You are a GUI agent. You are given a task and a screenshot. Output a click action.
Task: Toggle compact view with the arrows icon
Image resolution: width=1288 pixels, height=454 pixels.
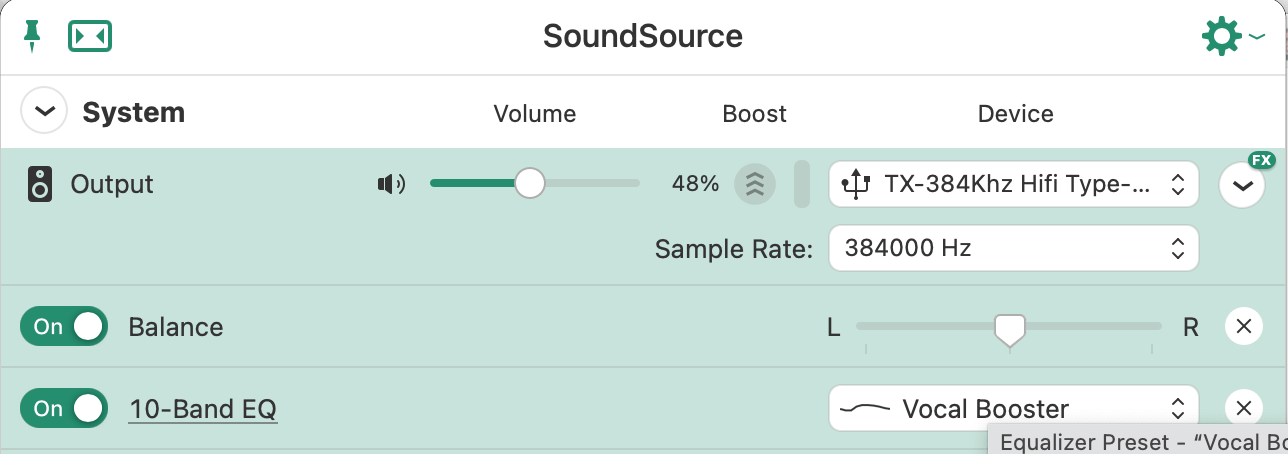pyautogui.click(x=90, y=37)
